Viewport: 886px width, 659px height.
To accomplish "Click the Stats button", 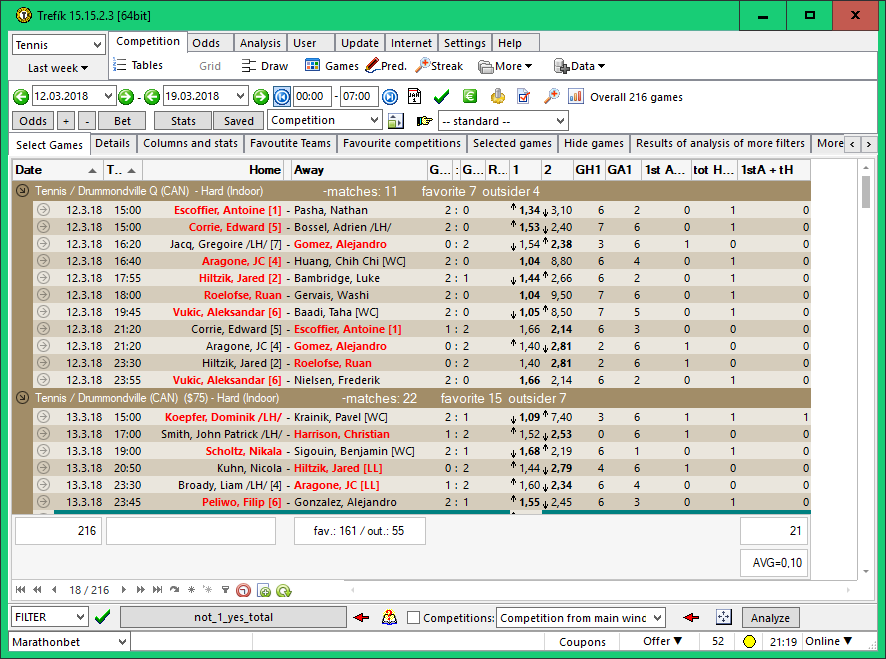I will (183, 121).
